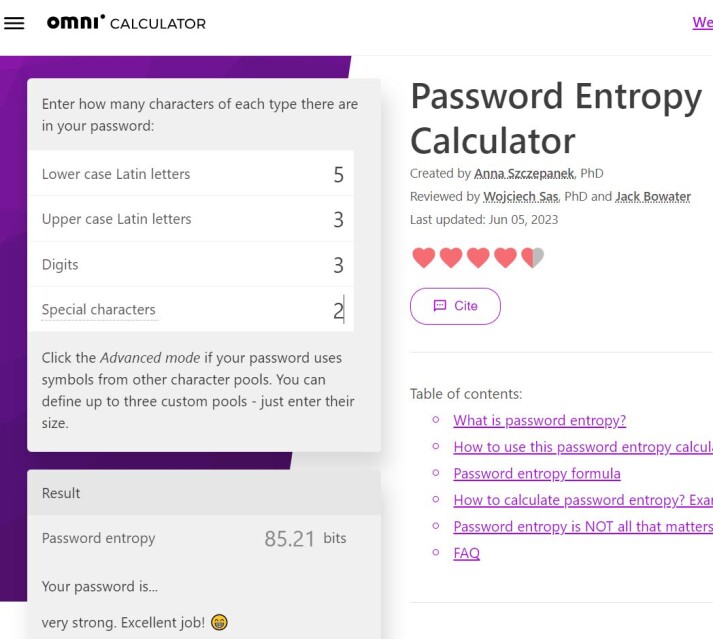Rate with the second heart icon

(451, 257)
